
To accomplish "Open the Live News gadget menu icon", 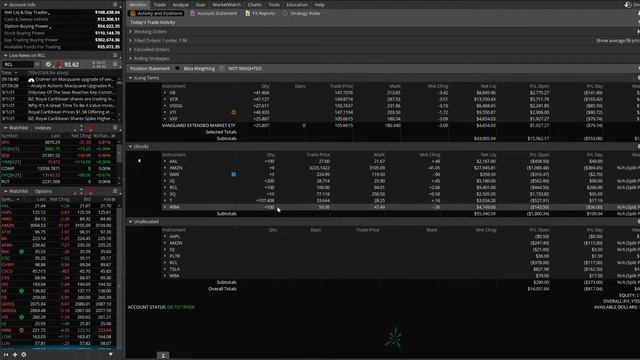I will point(115,55).
